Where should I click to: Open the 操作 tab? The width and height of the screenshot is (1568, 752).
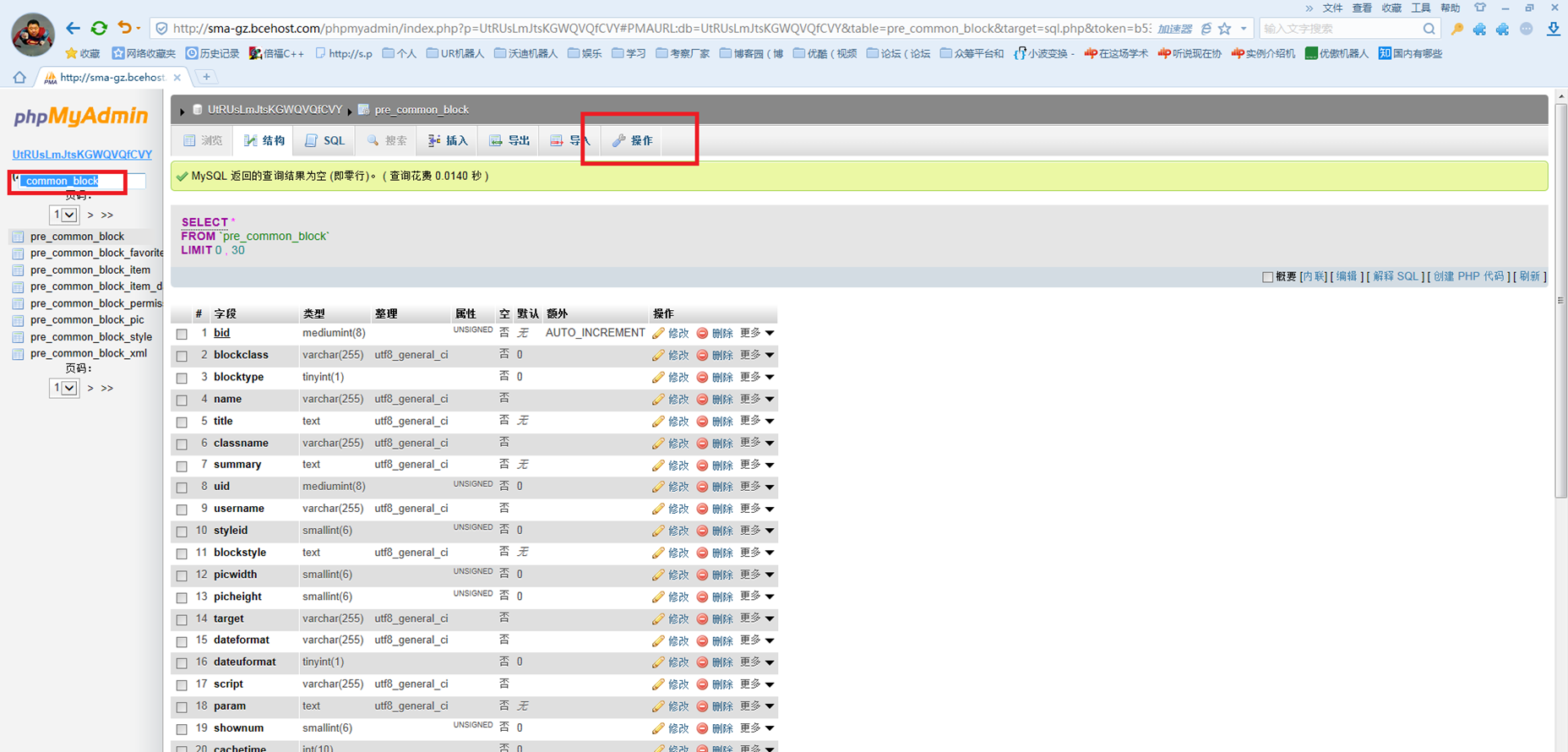coord(633,140)
